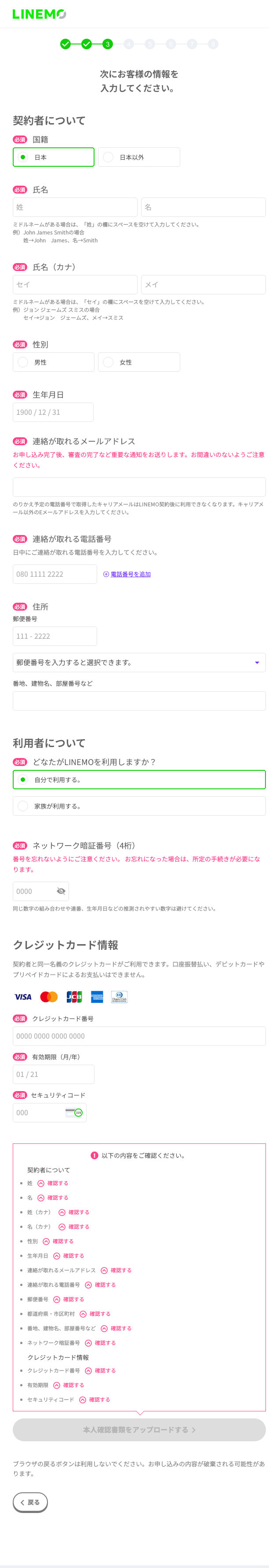269x1568 pixels.
Task: Click the VISA card logo
Action: pyautogui.click(x=23, y=996)
